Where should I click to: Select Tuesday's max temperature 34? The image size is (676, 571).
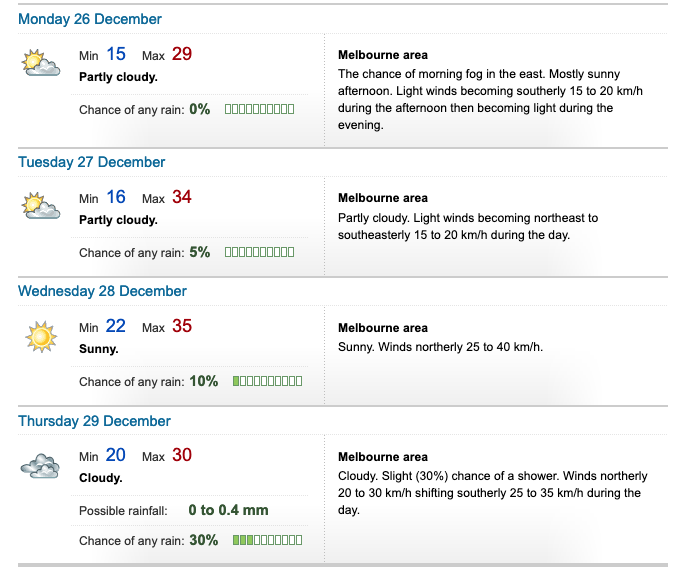click(182, 197)
